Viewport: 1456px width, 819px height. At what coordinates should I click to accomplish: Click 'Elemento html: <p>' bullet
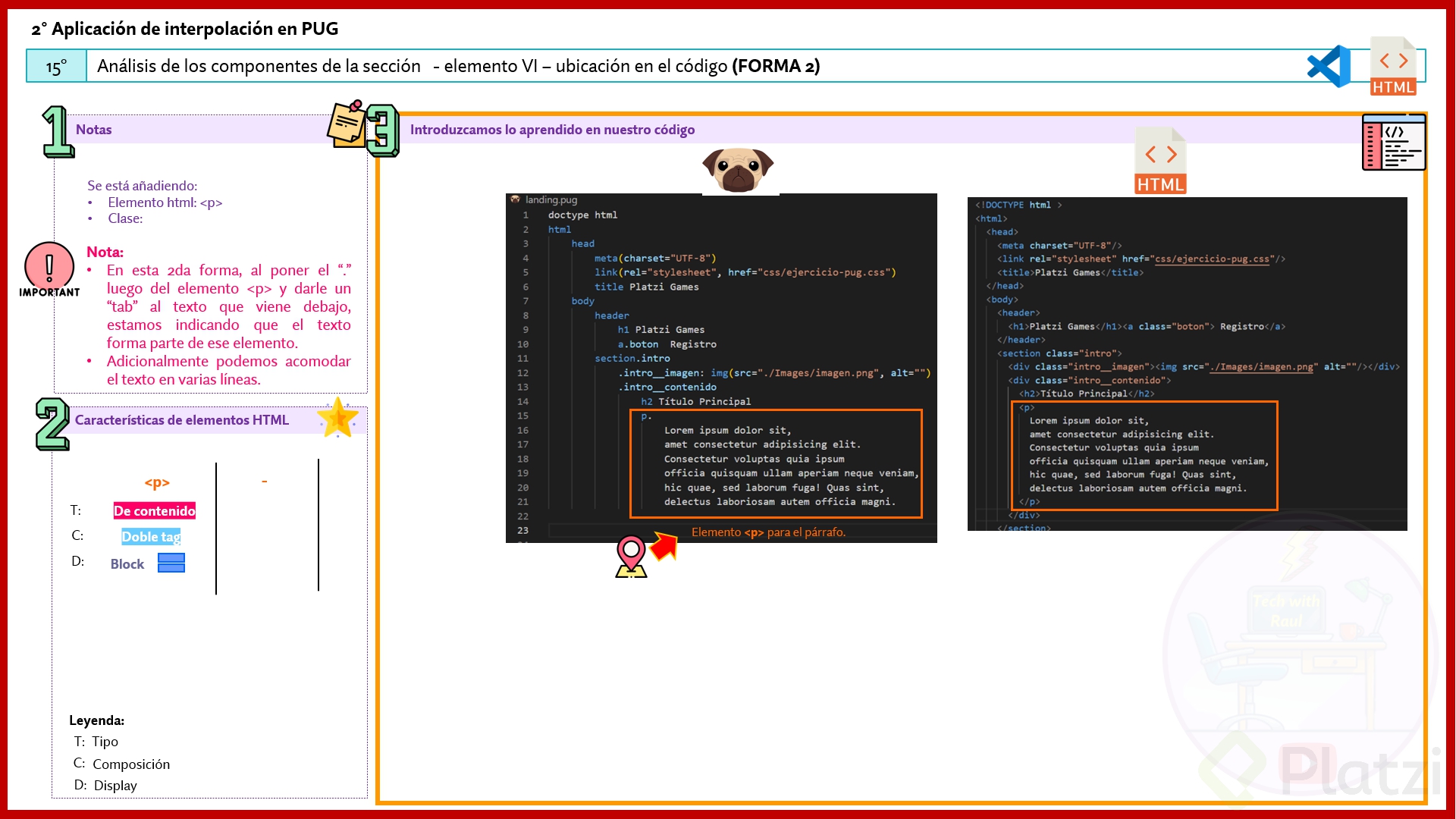pos(165,202)
